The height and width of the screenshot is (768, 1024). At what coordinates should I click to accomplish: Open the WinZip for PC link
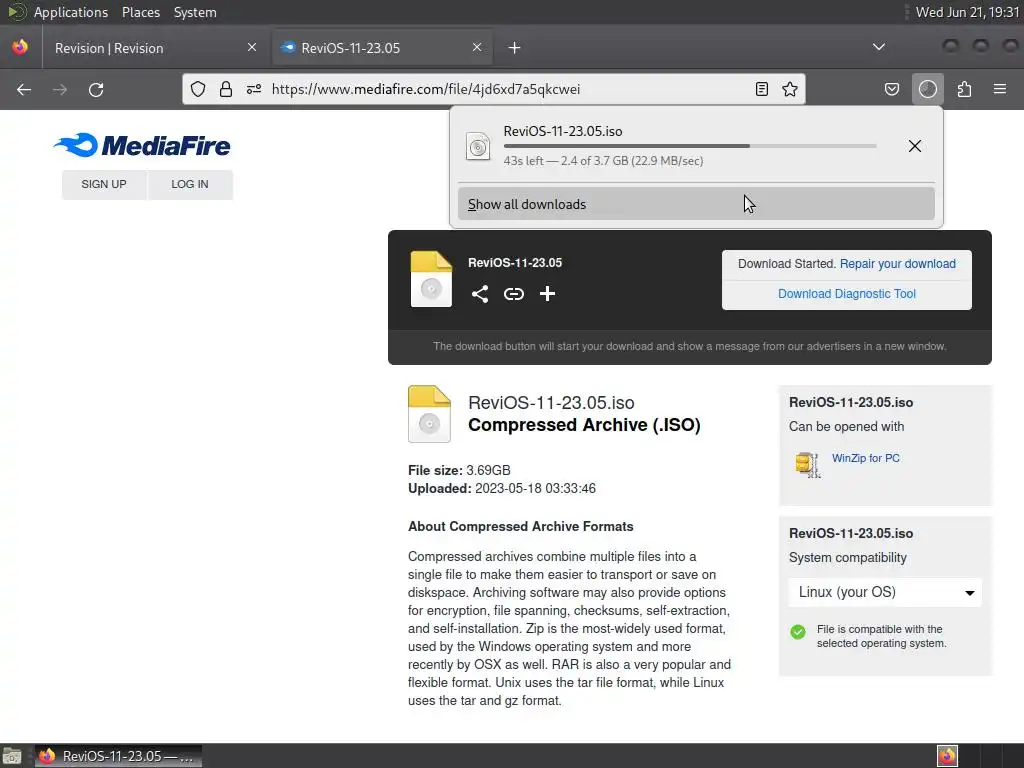pyautogui.click(x=865, y=458)
